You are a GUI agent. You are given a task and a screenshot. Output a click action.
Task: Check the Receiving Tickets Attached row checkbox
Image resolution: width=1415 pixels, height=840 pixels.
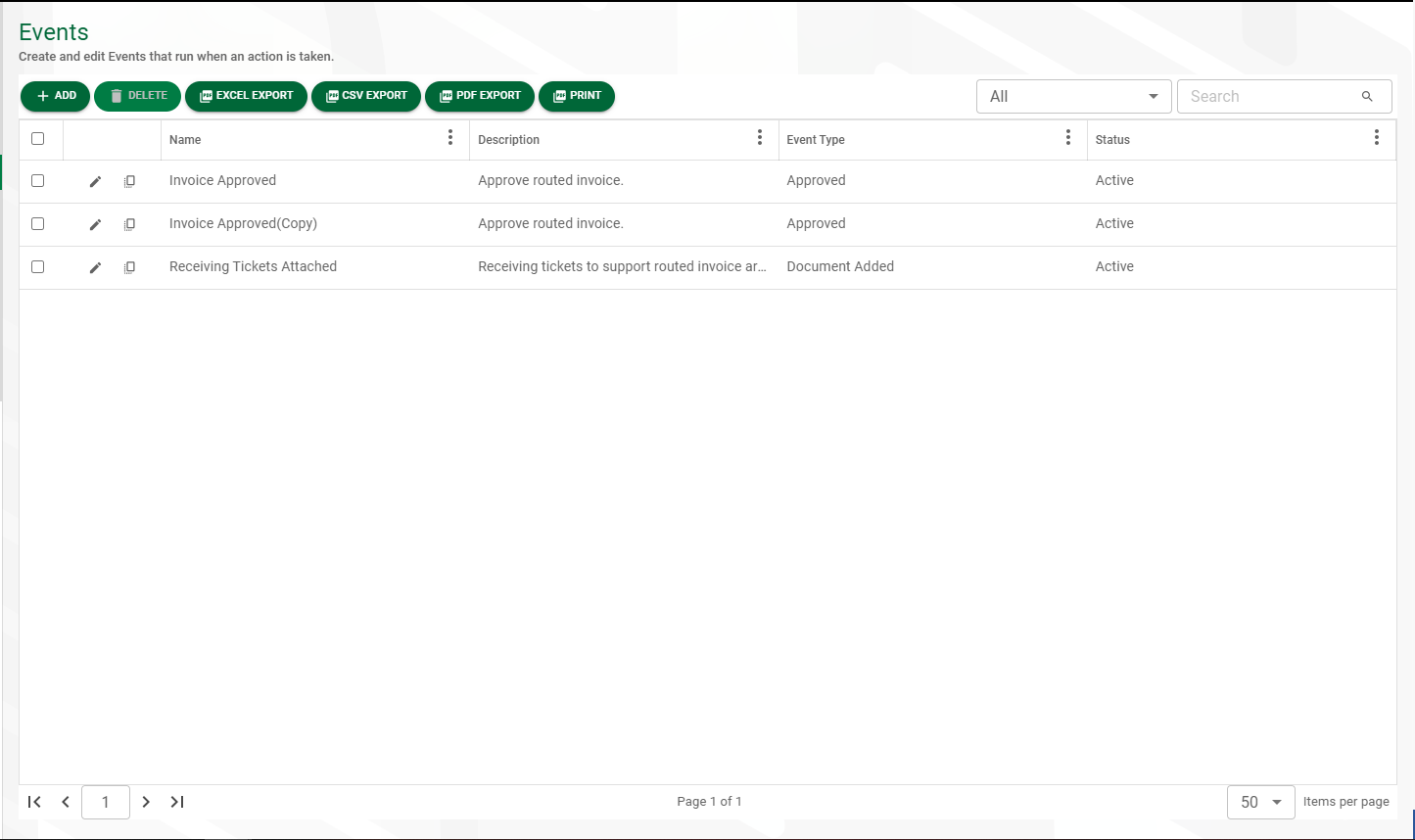tap(38, 266)
